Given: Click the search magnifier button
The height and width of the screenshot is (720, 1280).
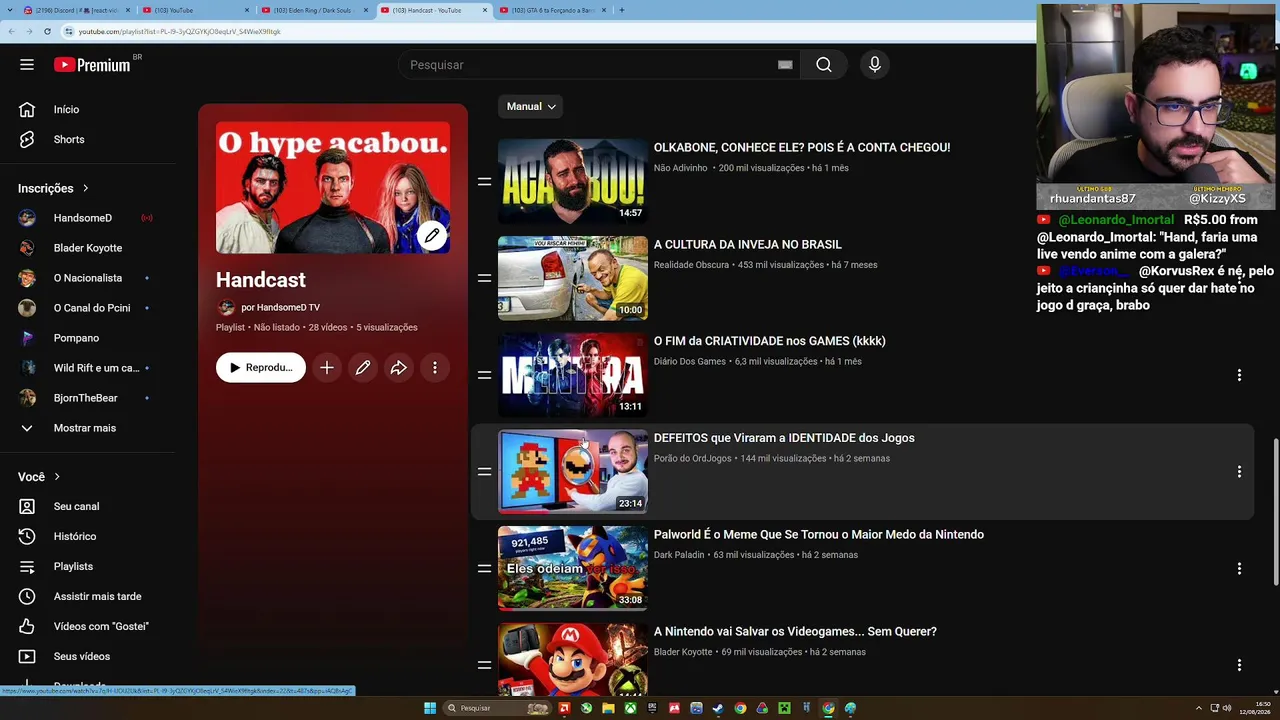Looking at the screenshot, I should [823, 65].
